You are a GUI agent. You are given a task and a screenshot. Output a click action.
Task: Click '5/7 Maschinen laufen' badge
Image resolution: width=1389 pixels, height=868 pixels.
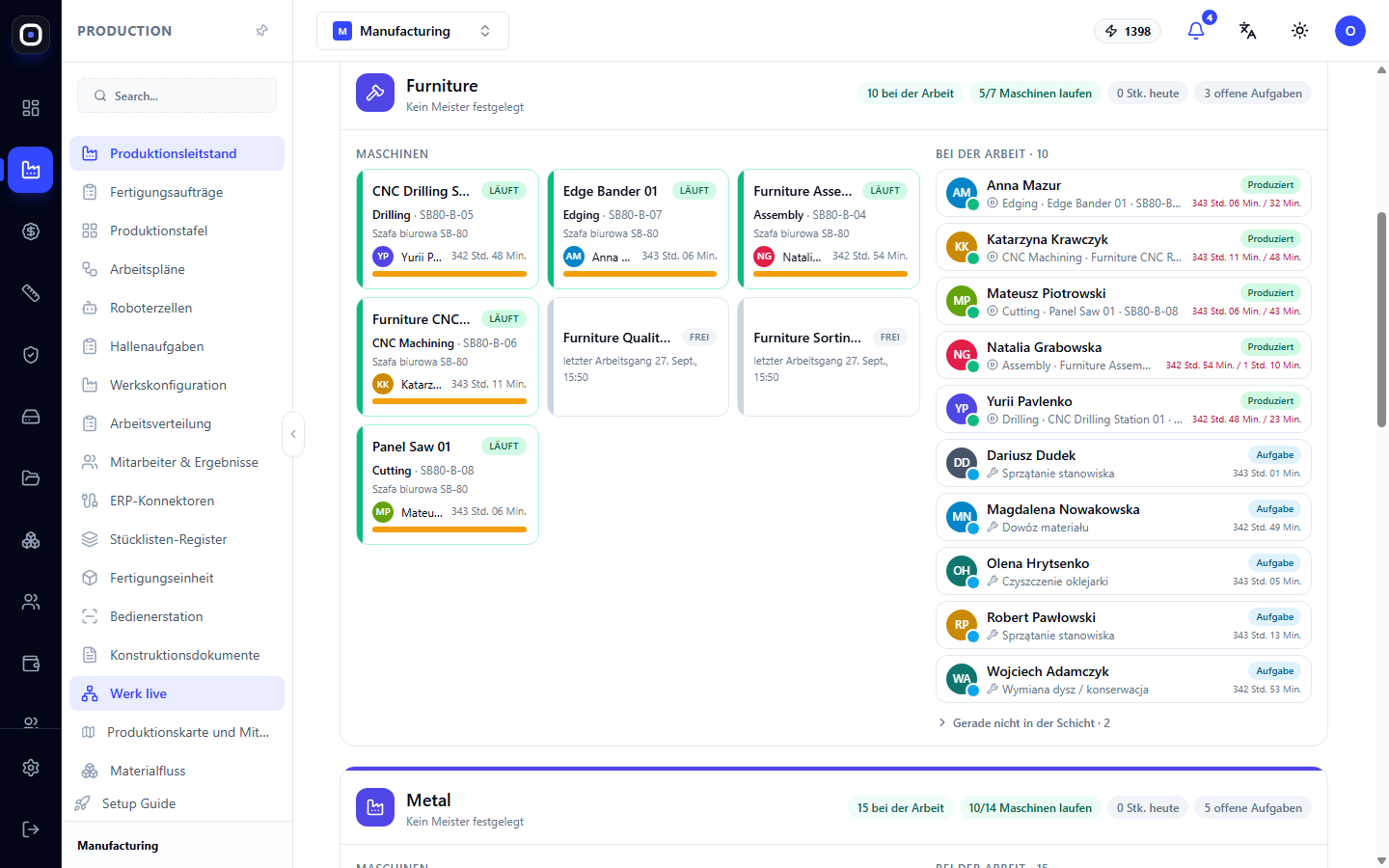click(1035, 94)
